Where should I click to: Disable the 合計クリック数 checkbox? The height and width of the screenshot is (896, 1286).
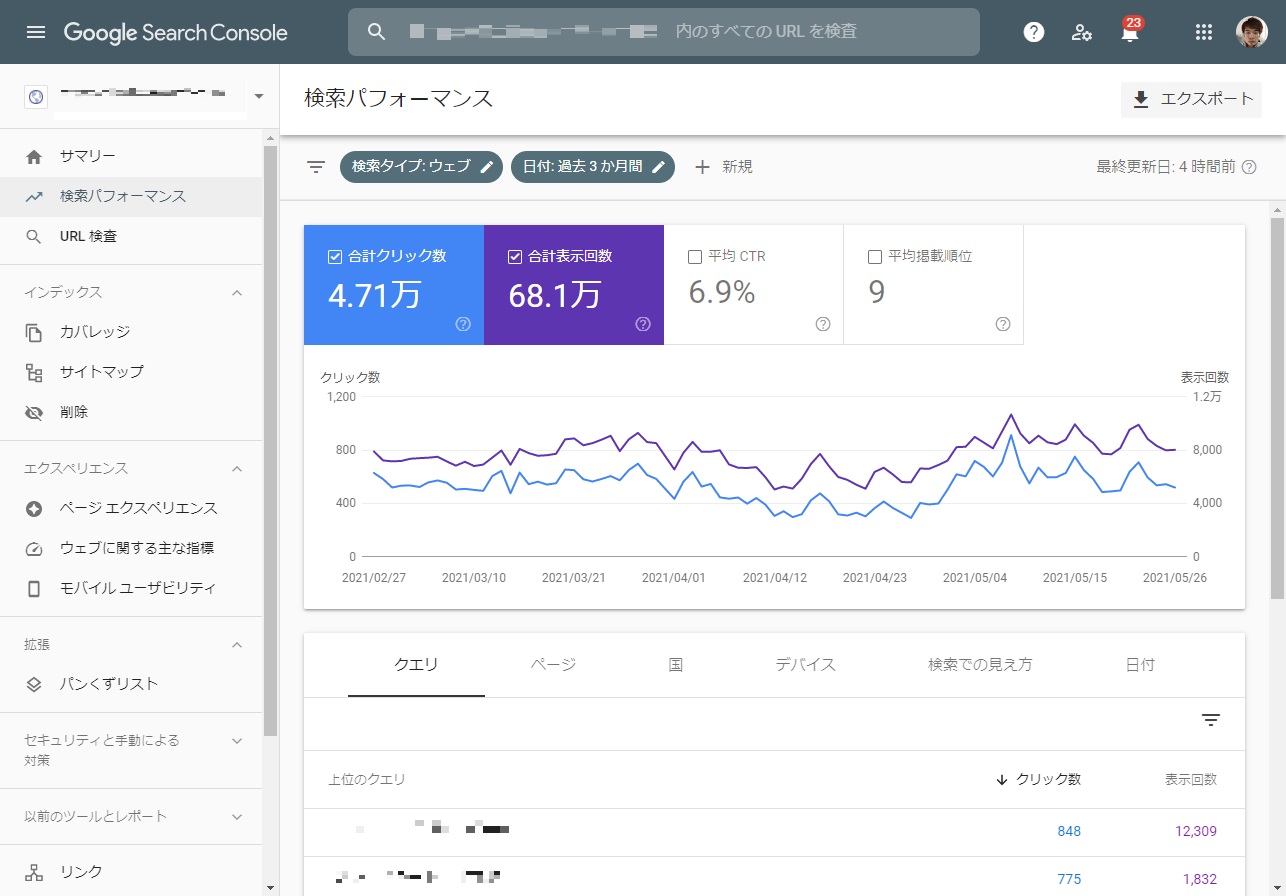pos(335,256)
